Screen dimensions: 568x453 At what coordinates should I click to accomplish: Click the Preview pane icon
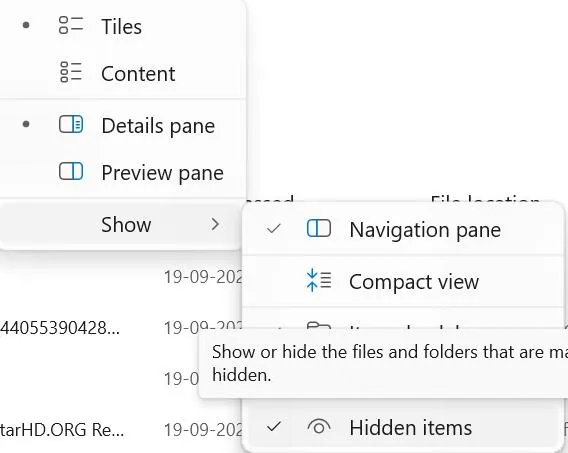(x=71, y=171)
